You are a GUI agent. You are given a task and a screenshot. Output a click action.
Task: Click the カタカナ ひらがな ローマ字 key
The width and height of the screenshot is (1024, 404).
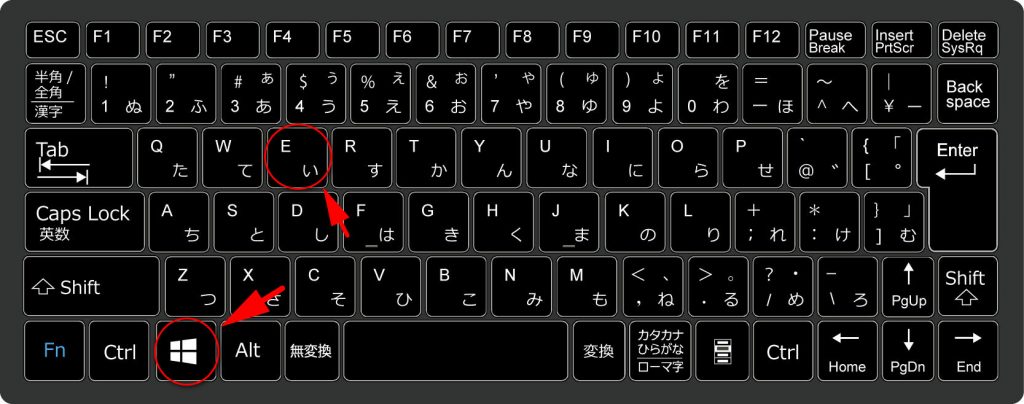tap(660, 351)
